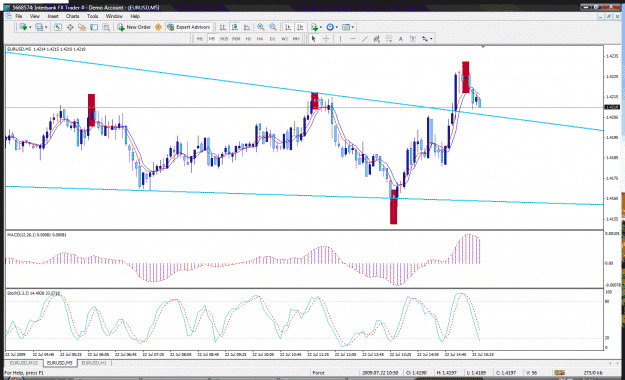Zoom in on the chart

coord(261,27)
